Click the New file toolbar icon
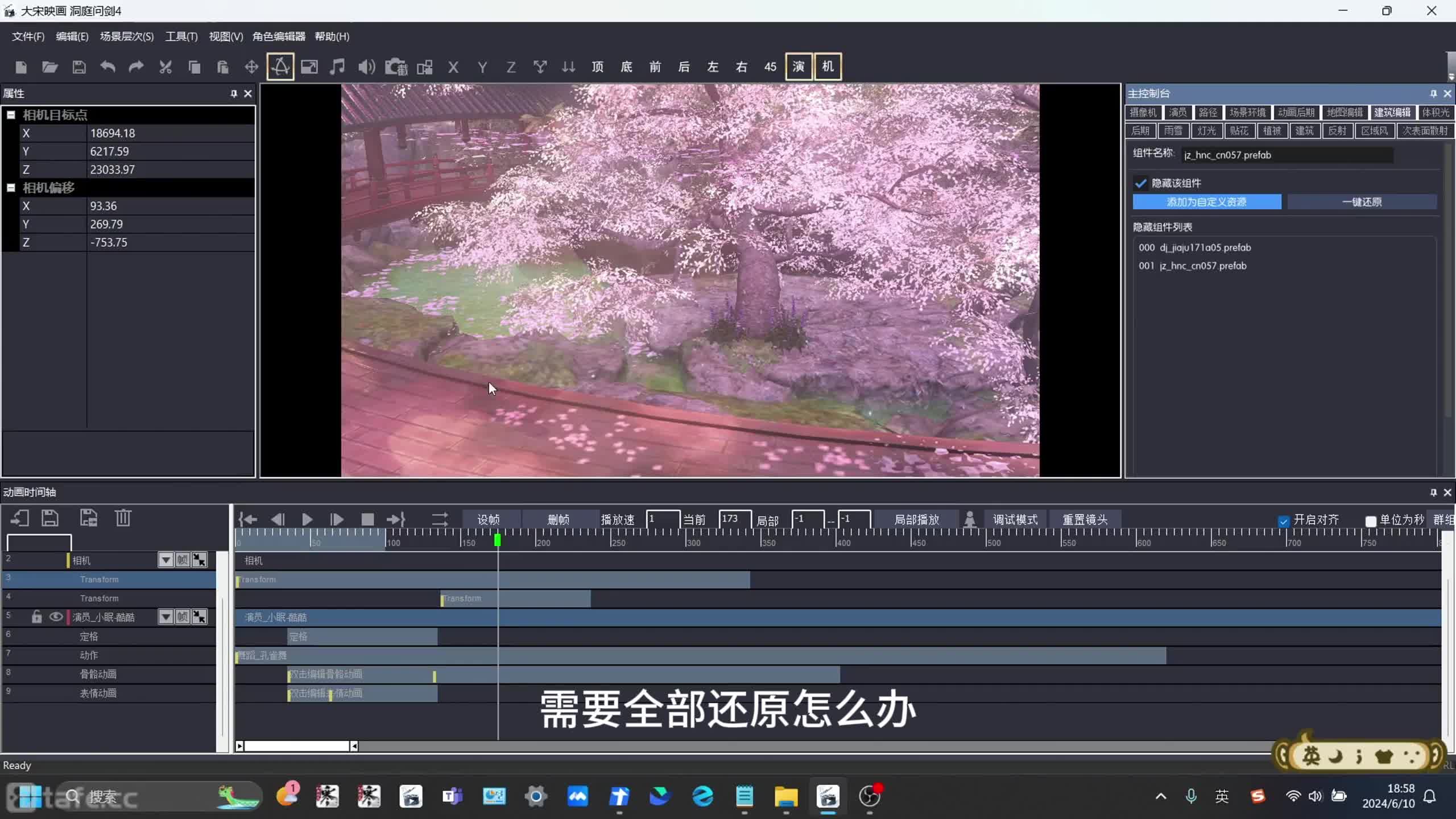 21,67
